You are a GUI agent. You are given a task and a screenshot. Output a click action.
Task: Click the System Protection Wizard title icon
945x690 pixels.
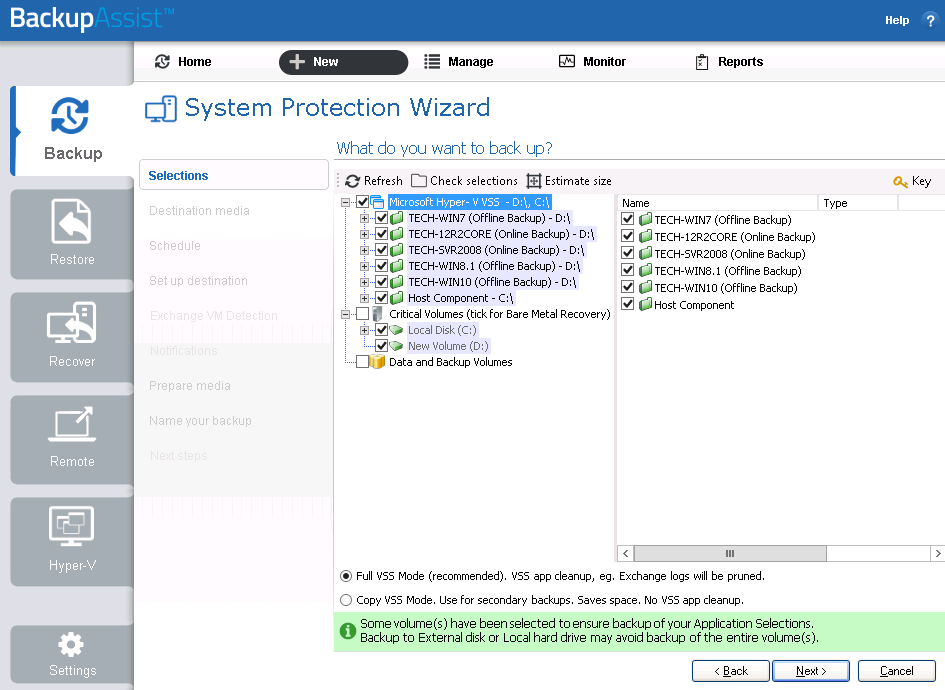pos(161,109)
